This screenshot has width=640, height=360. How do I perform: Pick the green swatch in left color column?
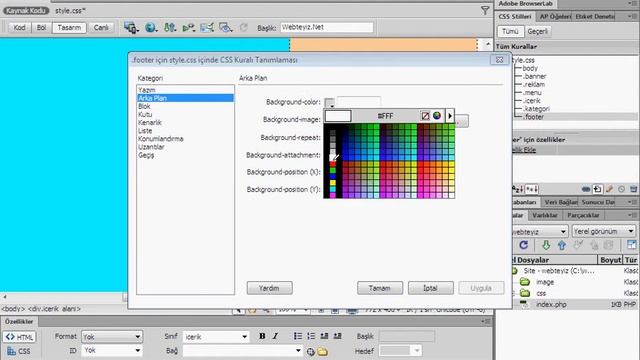333,170
